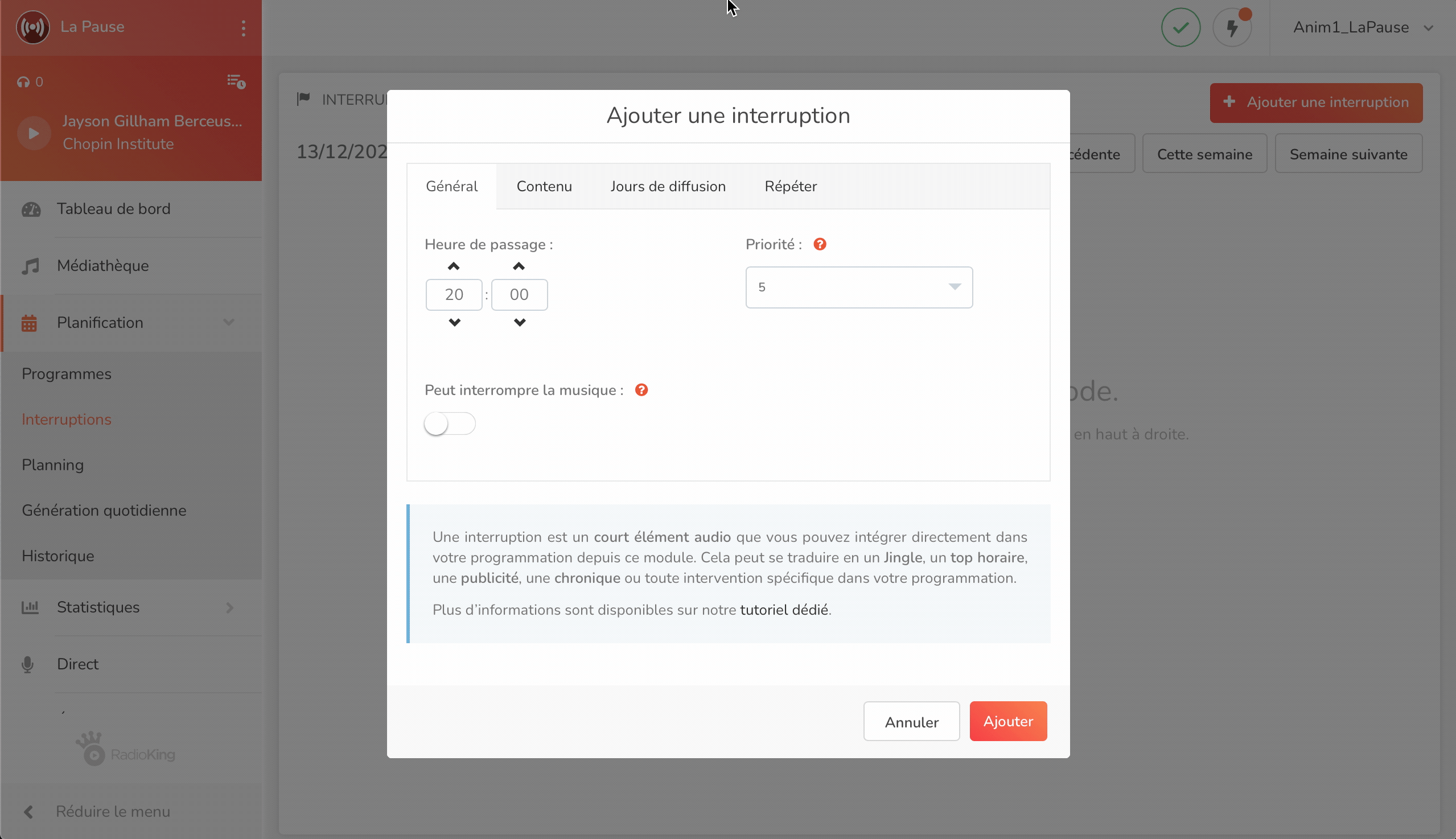Click the hour input field showing 20

(454, 294)
